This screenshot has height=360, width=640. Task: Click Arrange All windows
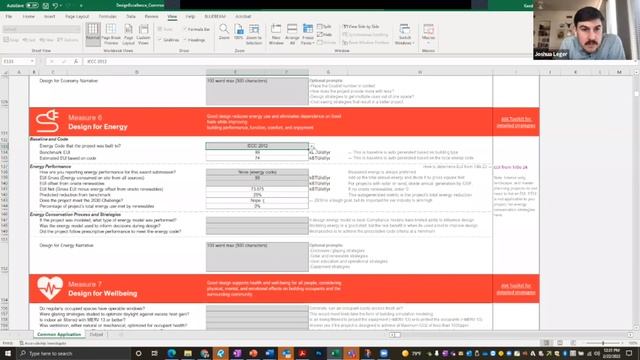click(x=292, y=34)
